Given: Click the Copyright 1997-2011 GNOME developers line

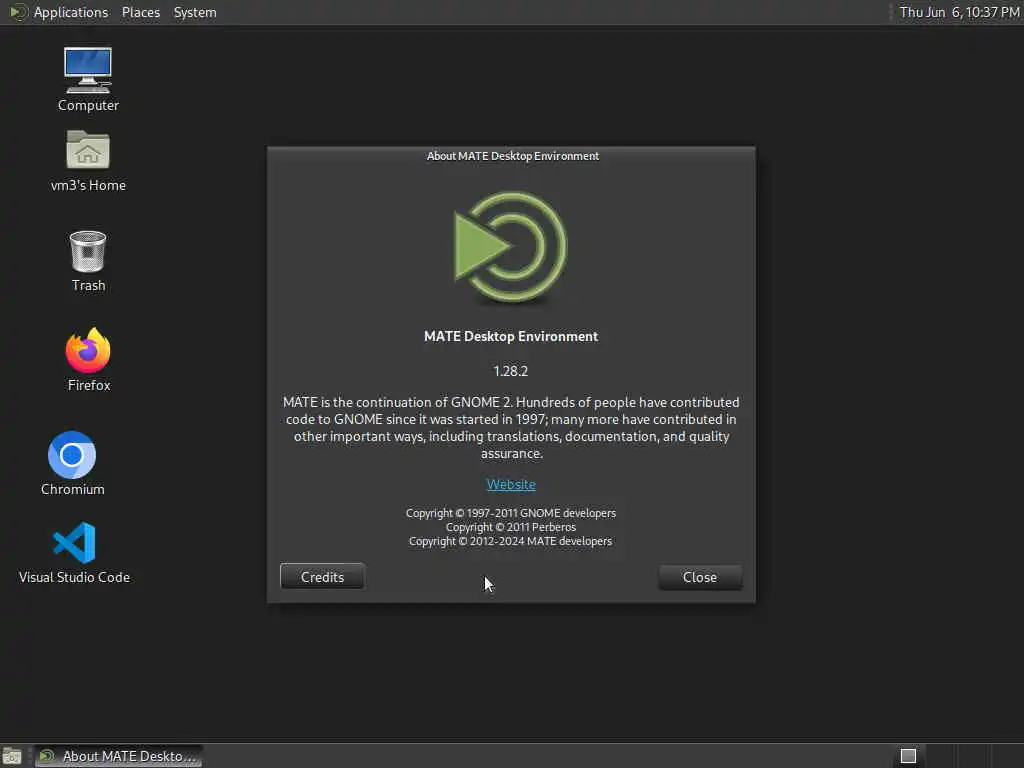Looking at the screenshot, I should point(511,513).
